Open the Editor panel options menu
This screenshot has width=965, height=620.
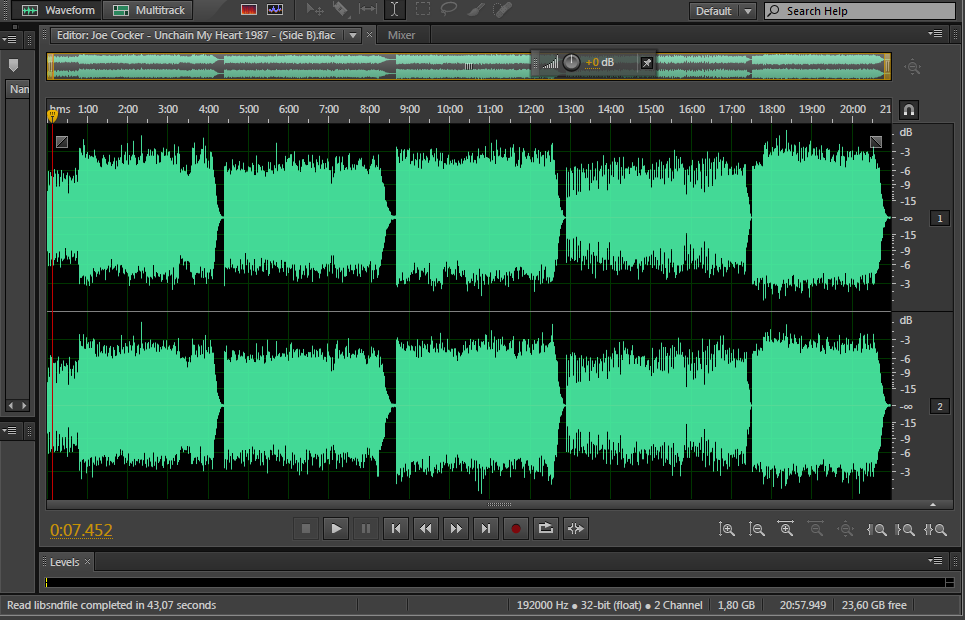click(935, 34)
